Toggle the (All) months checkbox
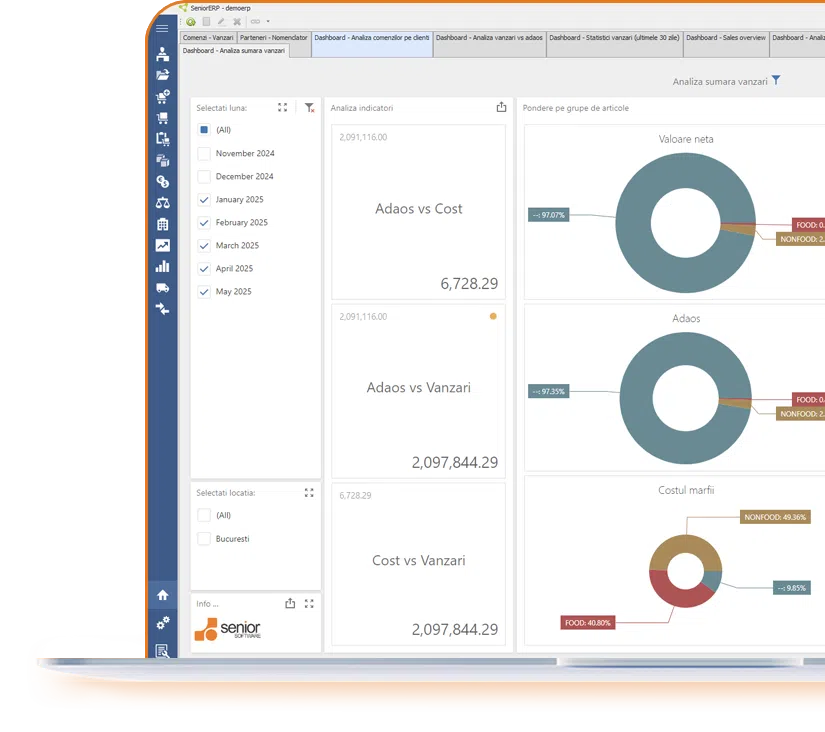Viewport: 825px width, 732px height. click(x=204, y=130)
